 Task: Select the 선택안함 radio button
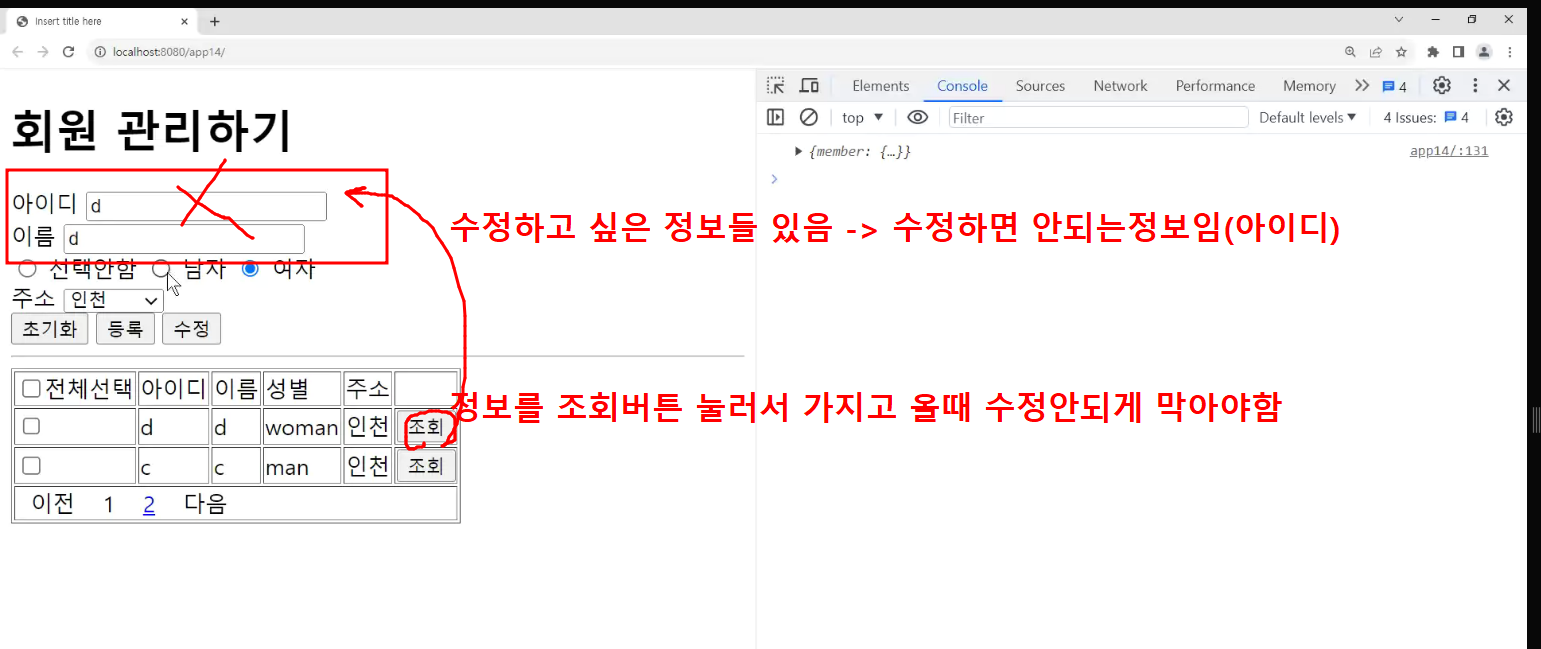pyautogui.click(x=27, y=268)
